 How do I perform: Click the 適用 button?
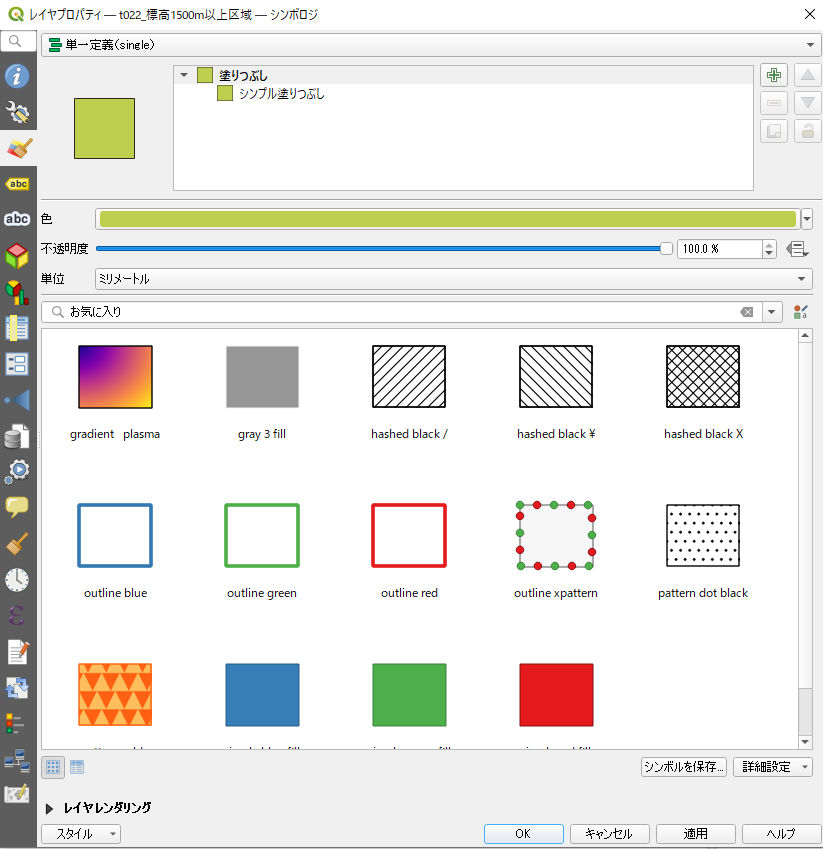(x=696, y=834)
